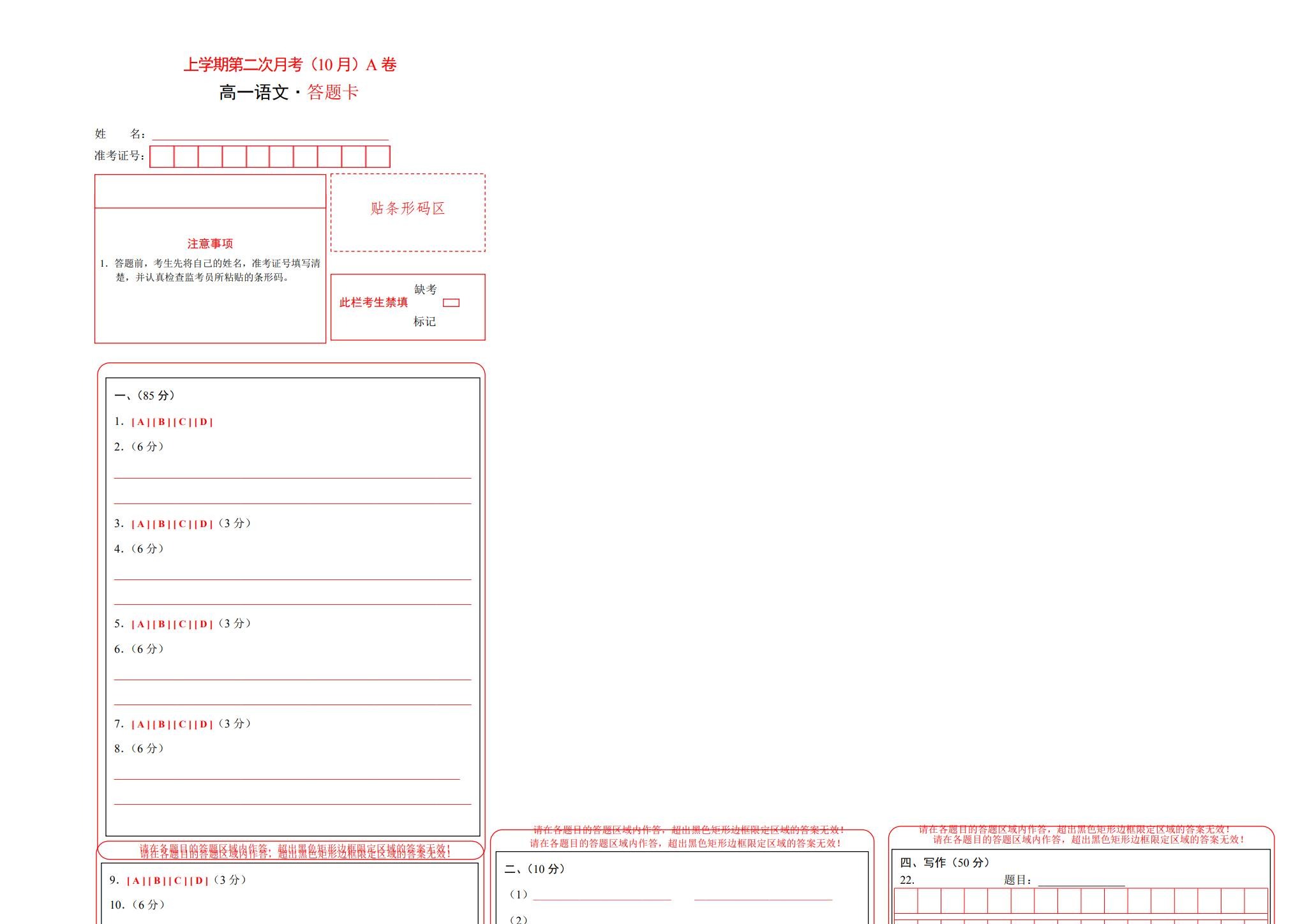Mark option [C] for question 7
1307x924 pixels.
183,724
